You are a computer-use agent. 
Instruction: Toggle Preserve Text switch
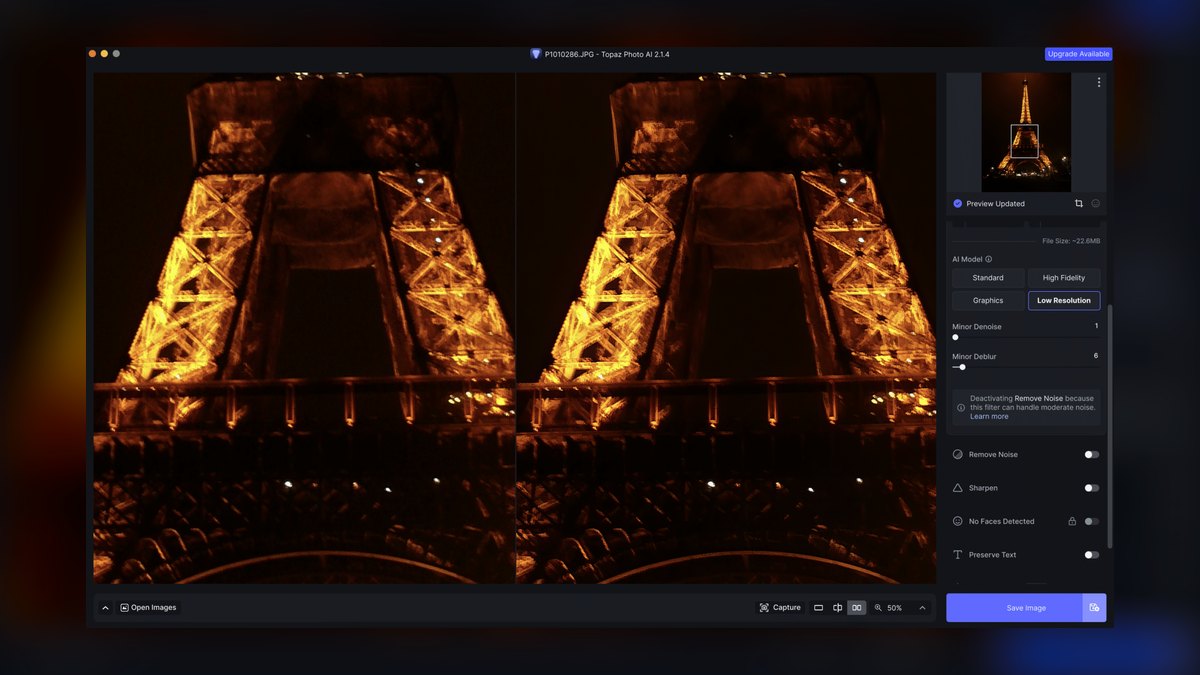1092,555
